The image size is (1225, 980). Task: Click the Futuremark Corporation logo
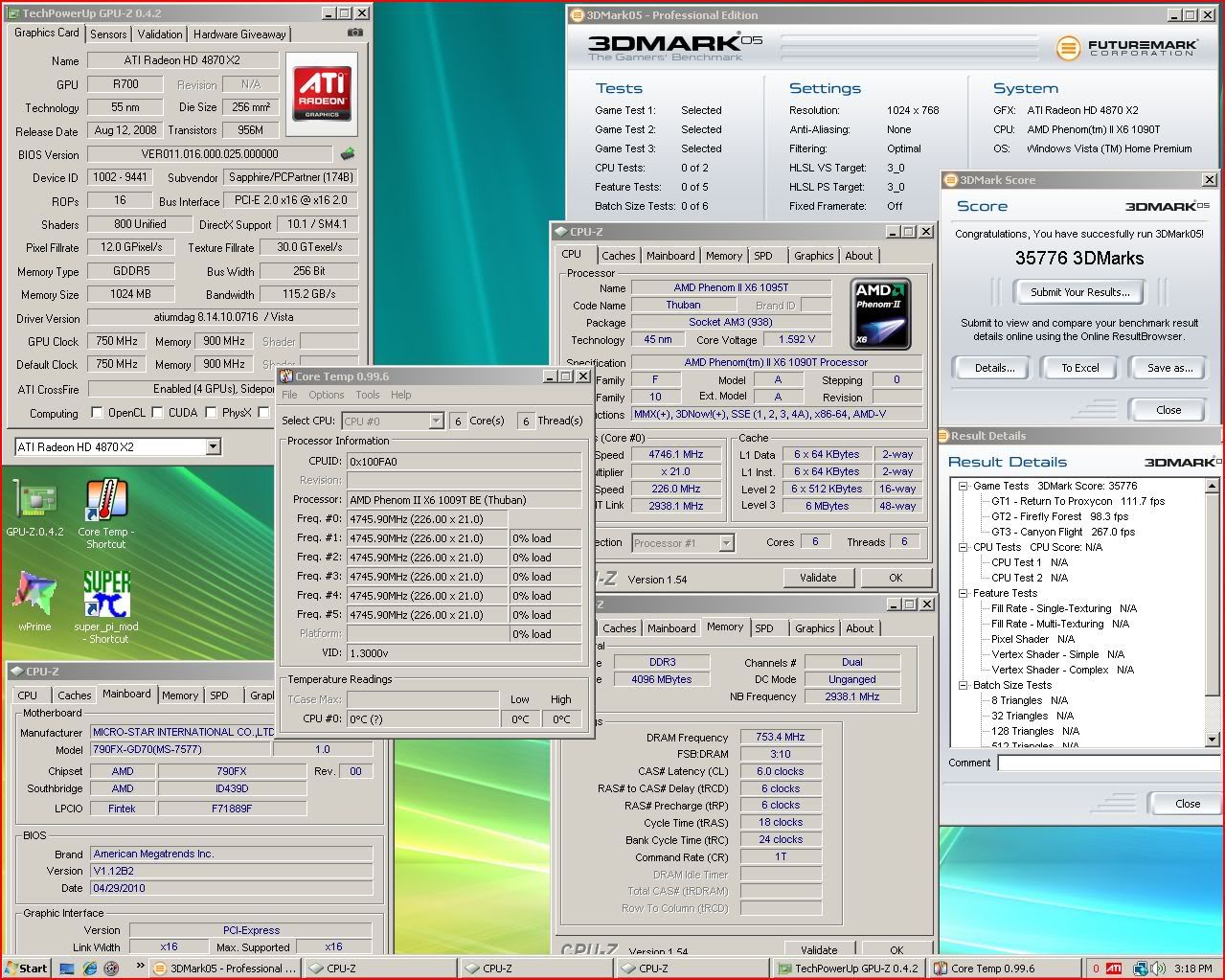1127,48
